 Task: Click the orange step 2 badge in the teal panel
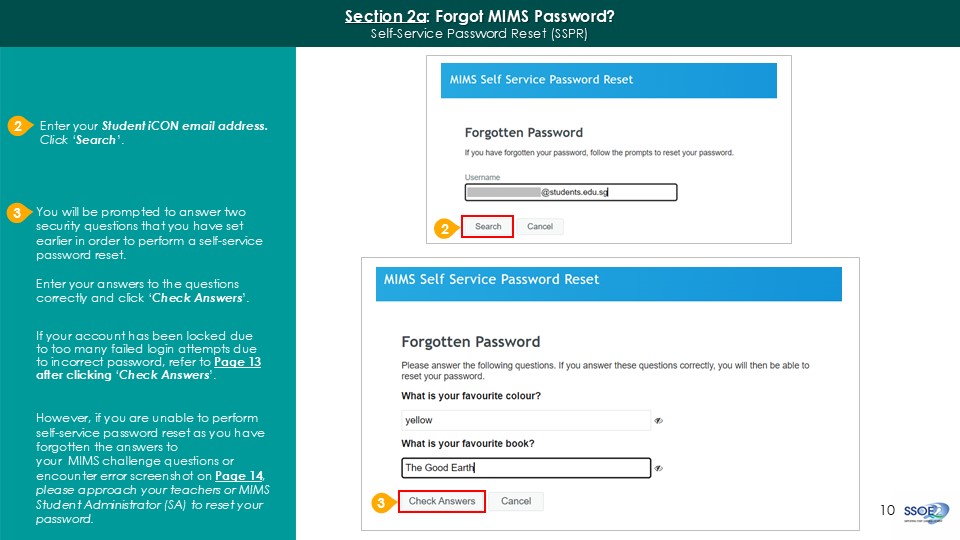pyautogui.click(x=18, y=127)
